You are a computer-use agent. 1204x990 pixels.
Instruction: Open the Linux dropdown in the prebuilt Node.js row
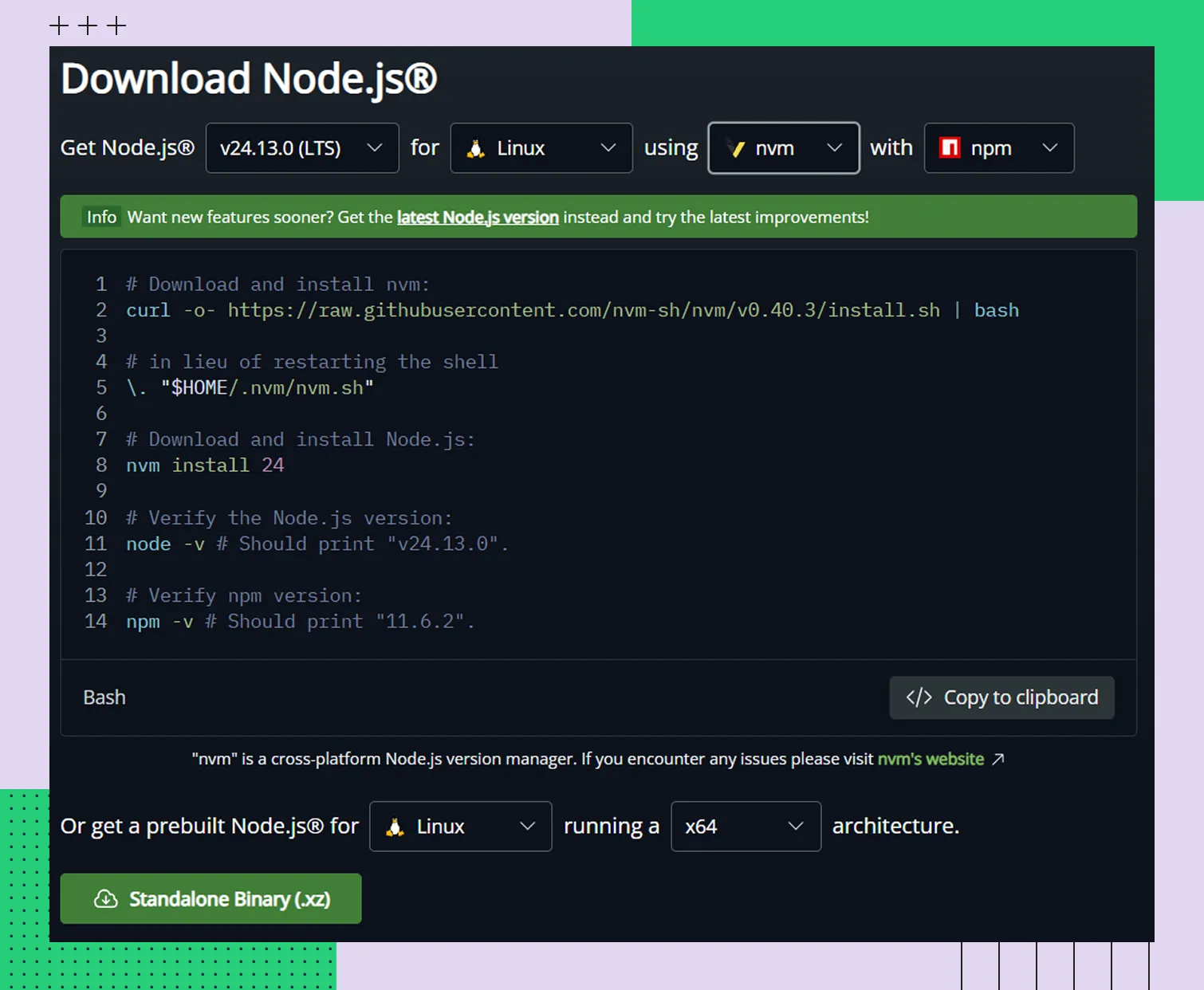pos(460,827)
